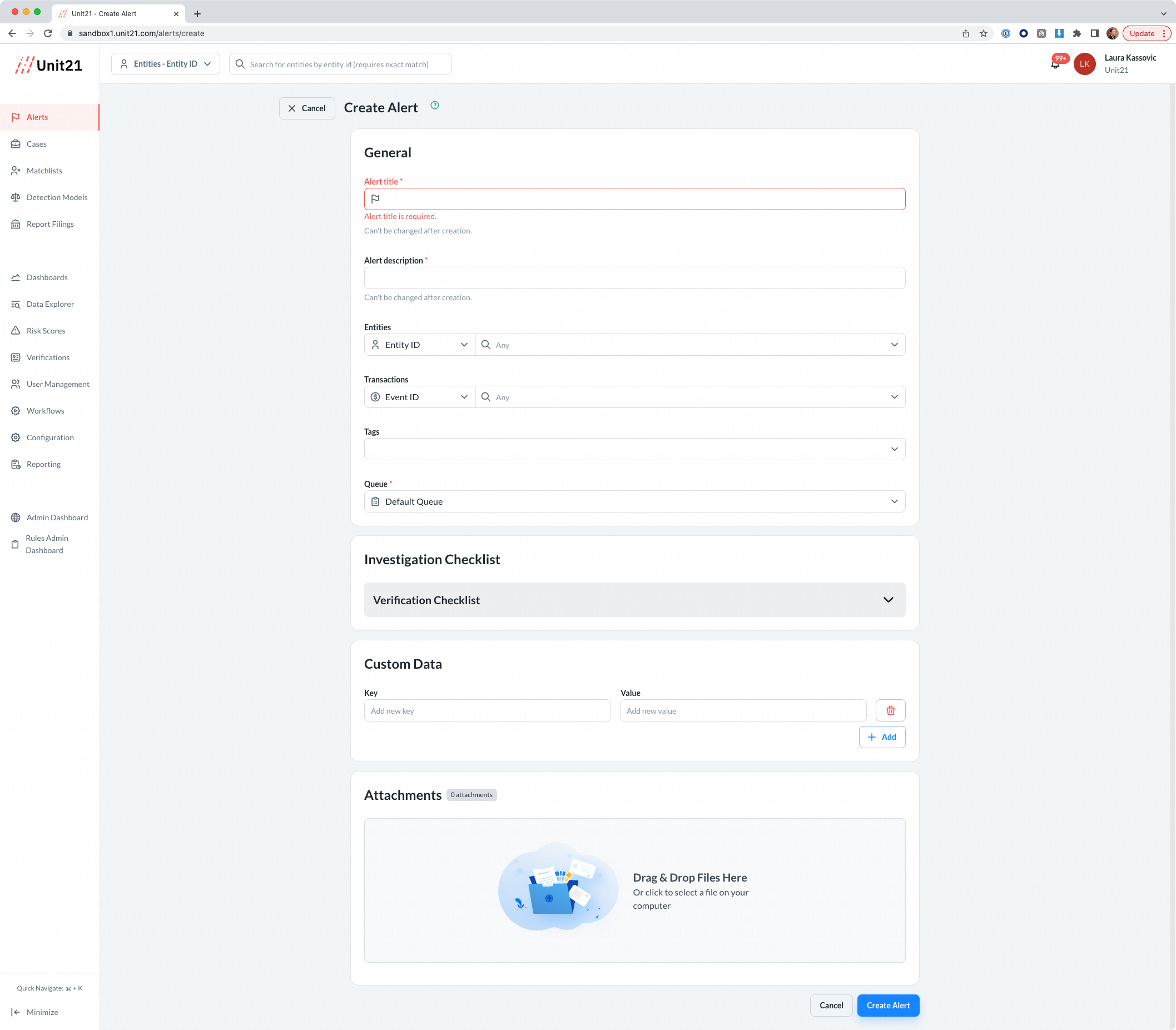Image resolution: width=1176 pixels, height=1030 pixels.
Task: Open Detection Models via its sidebar icon
Action: click(x=17, y=197)
